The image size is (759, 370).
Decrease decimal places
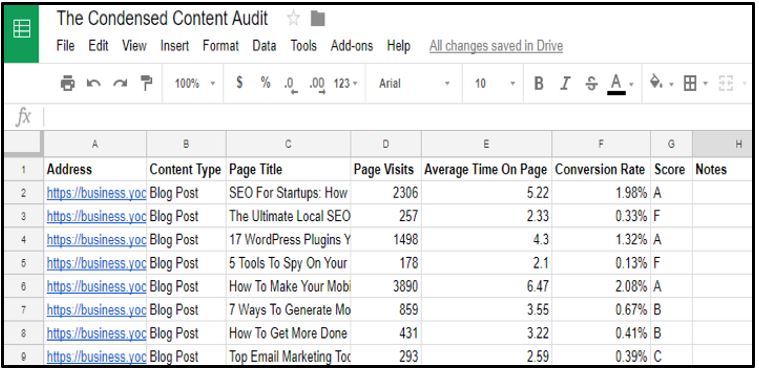point(291,85)
